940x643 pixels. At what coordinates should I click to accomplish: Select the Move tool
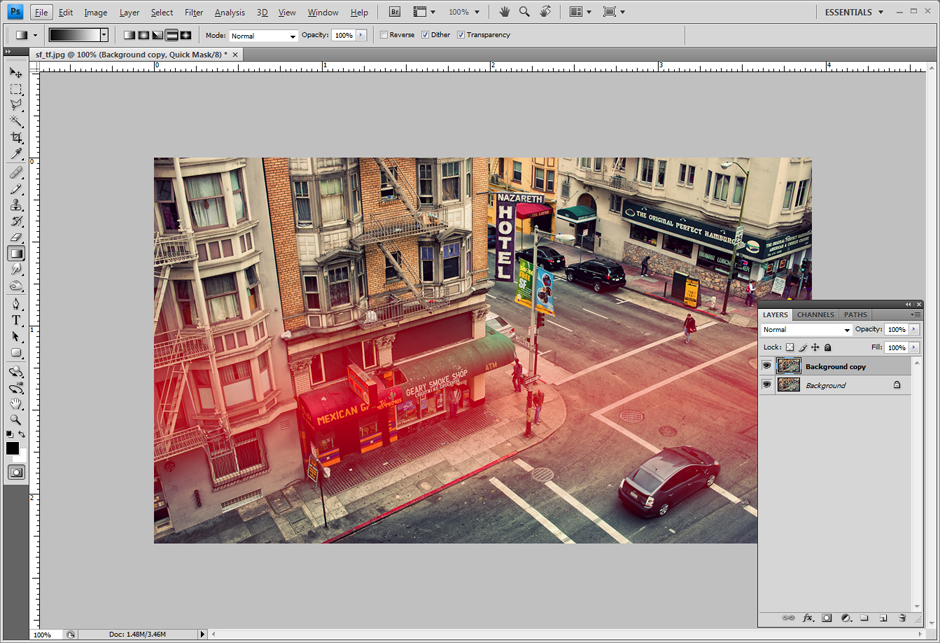click(x=16, y=73)
